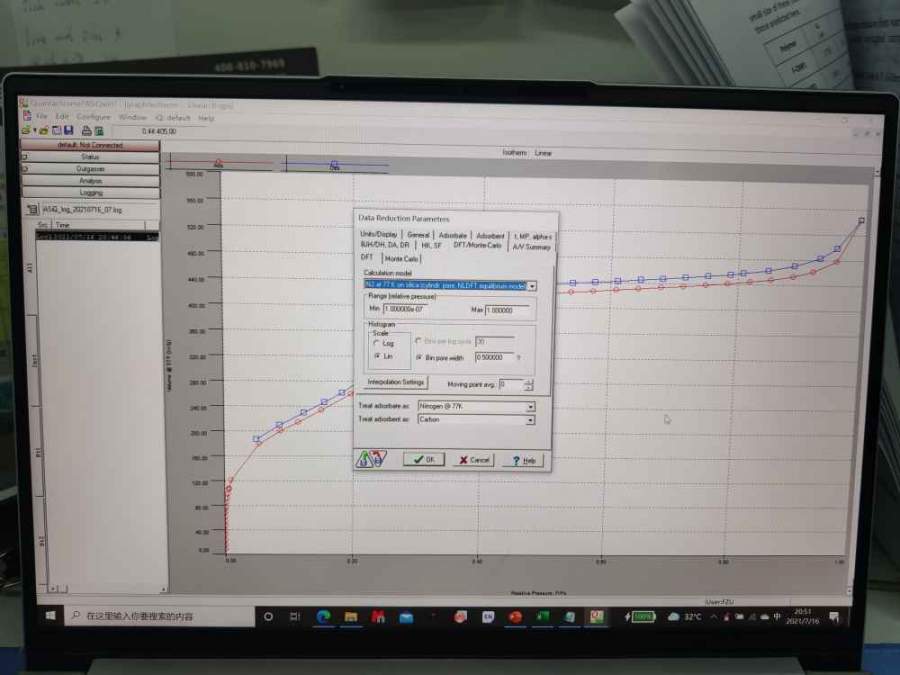Click the open file toolbar icon
Image resolution: width=900 pixels, height=675 pixels.
(44, 131)
